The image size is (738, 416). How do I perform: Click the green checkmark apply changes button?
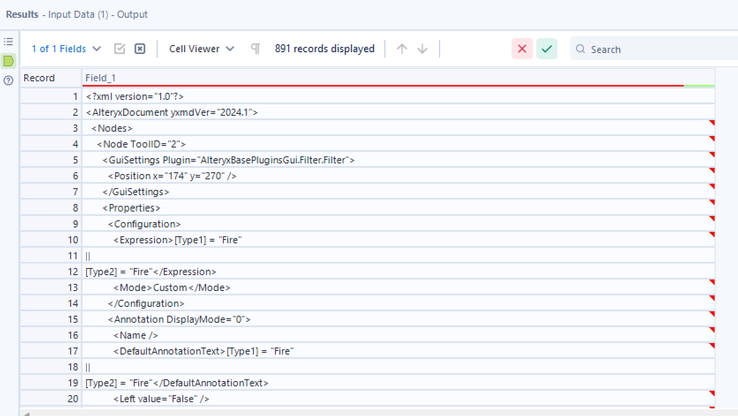click(x=547, y=49)
